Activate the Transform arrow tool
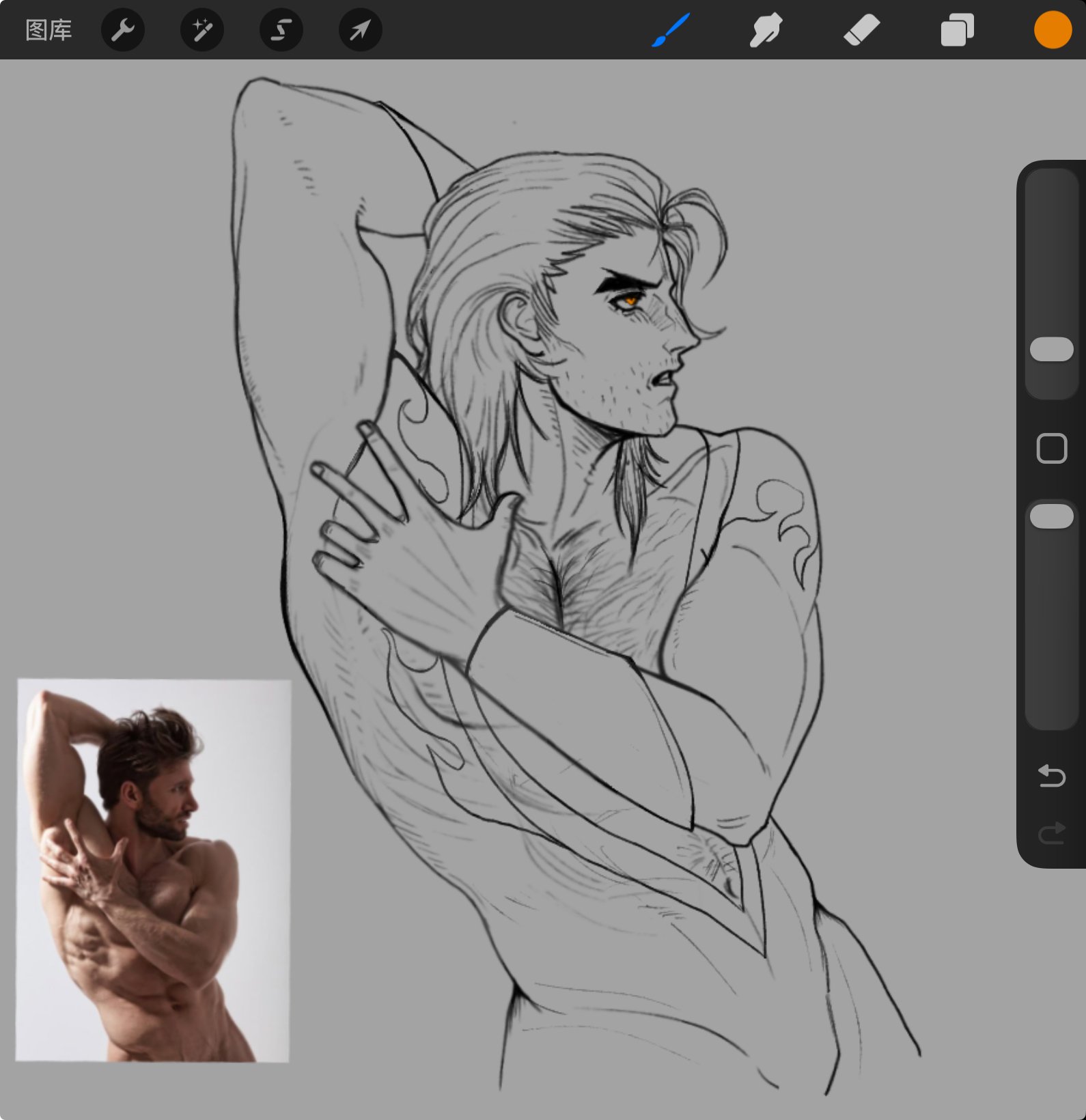This screenshot has height=1120, width=1086. [x=361, y=30]
